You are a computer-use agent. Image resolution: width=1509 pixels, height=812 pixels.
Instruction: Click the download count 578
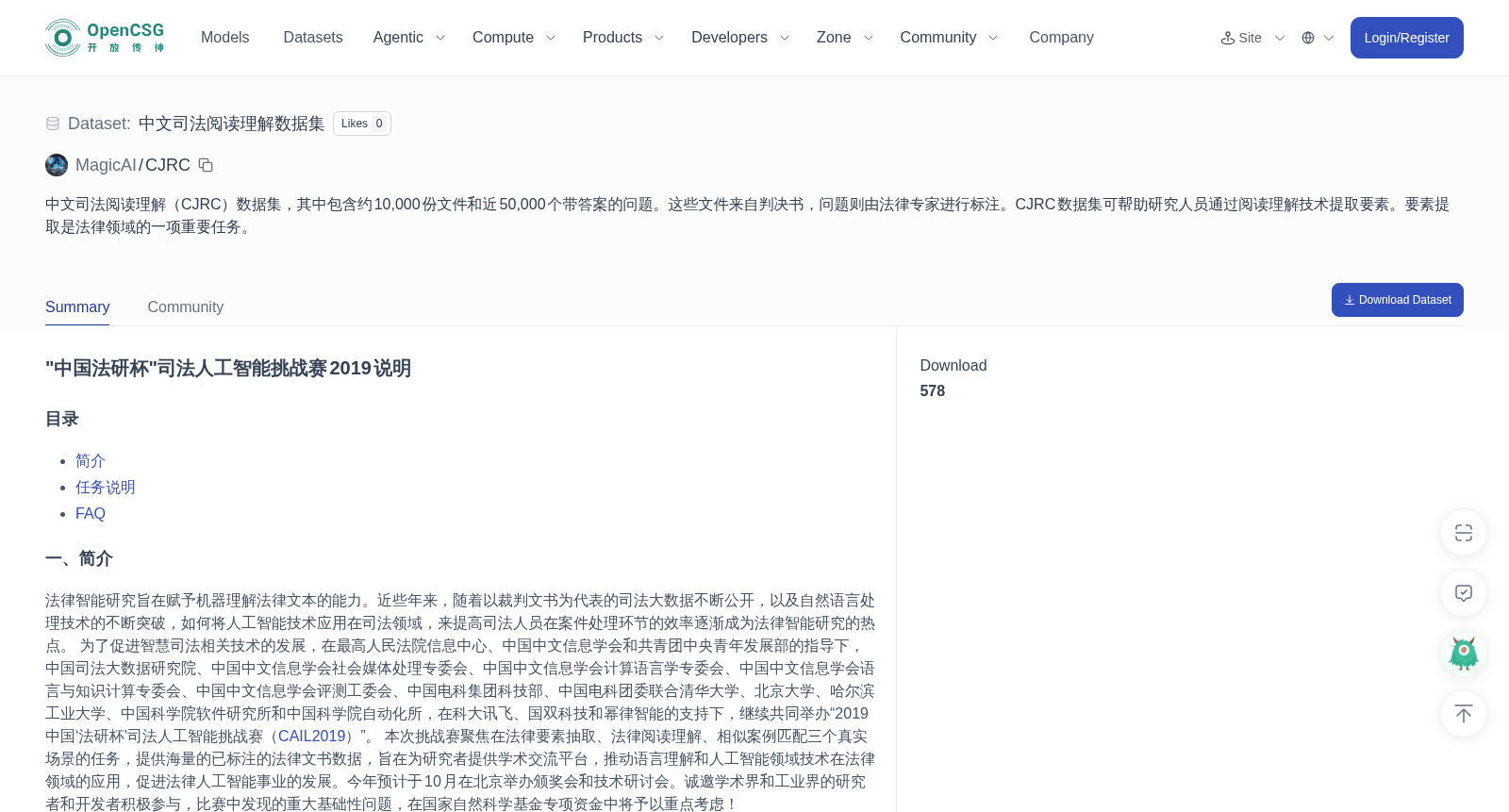pyautogui.click(x=933, y=391)
